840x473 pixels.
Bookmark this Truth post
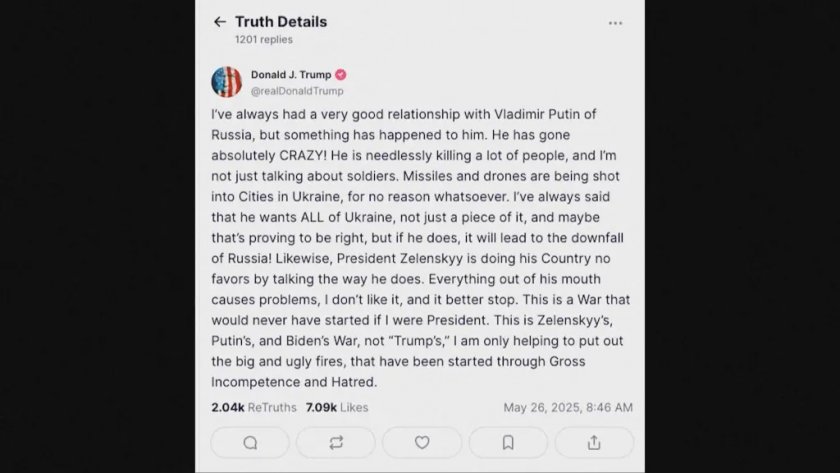coord(508,442)
